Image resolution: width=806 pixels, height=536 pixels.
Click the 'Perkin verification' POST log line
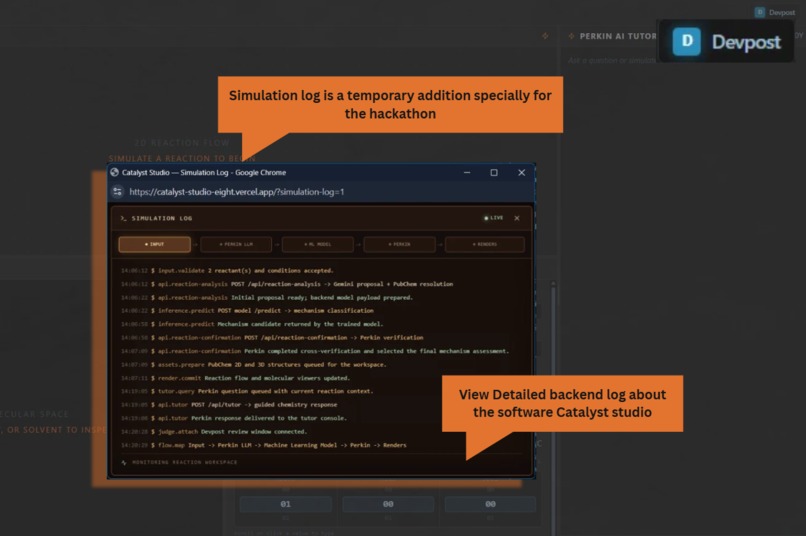(272, 338)
